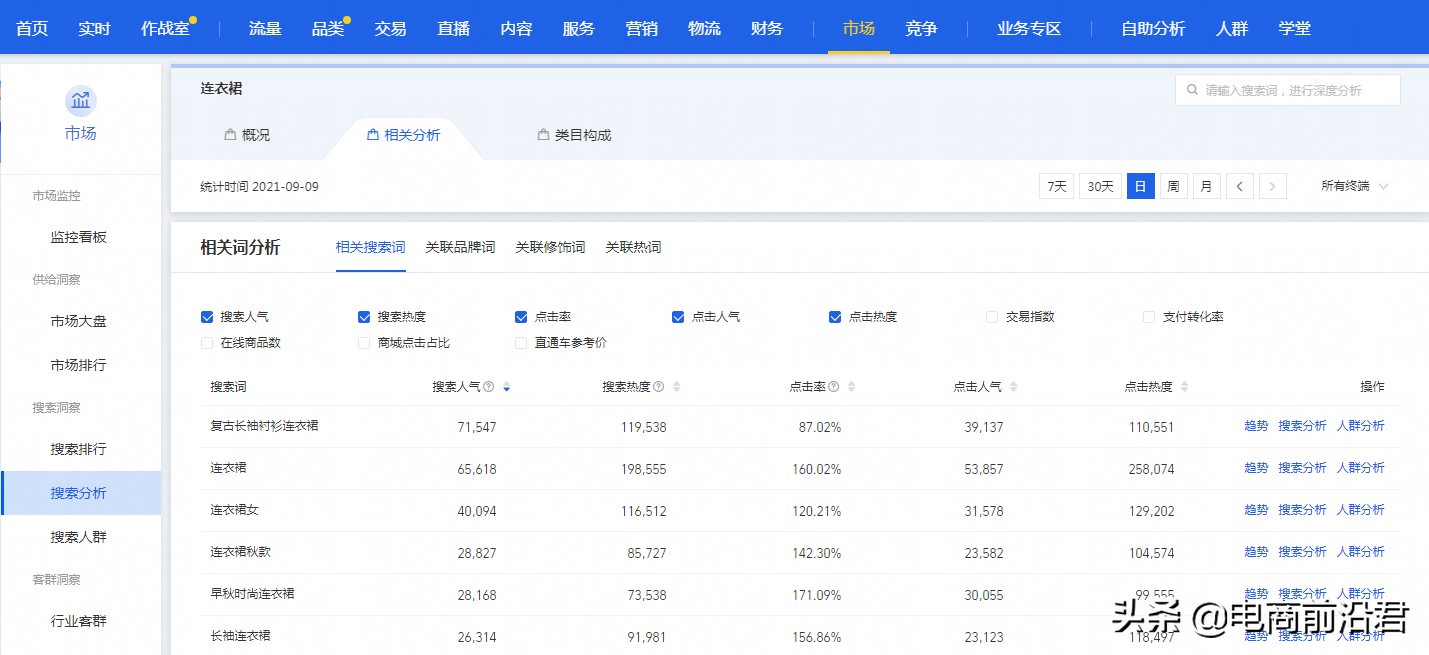Click the sort arrows beside 点击热度 column
The height and width of the screenshot is (655, 1429).
(x=1186, y=387)
